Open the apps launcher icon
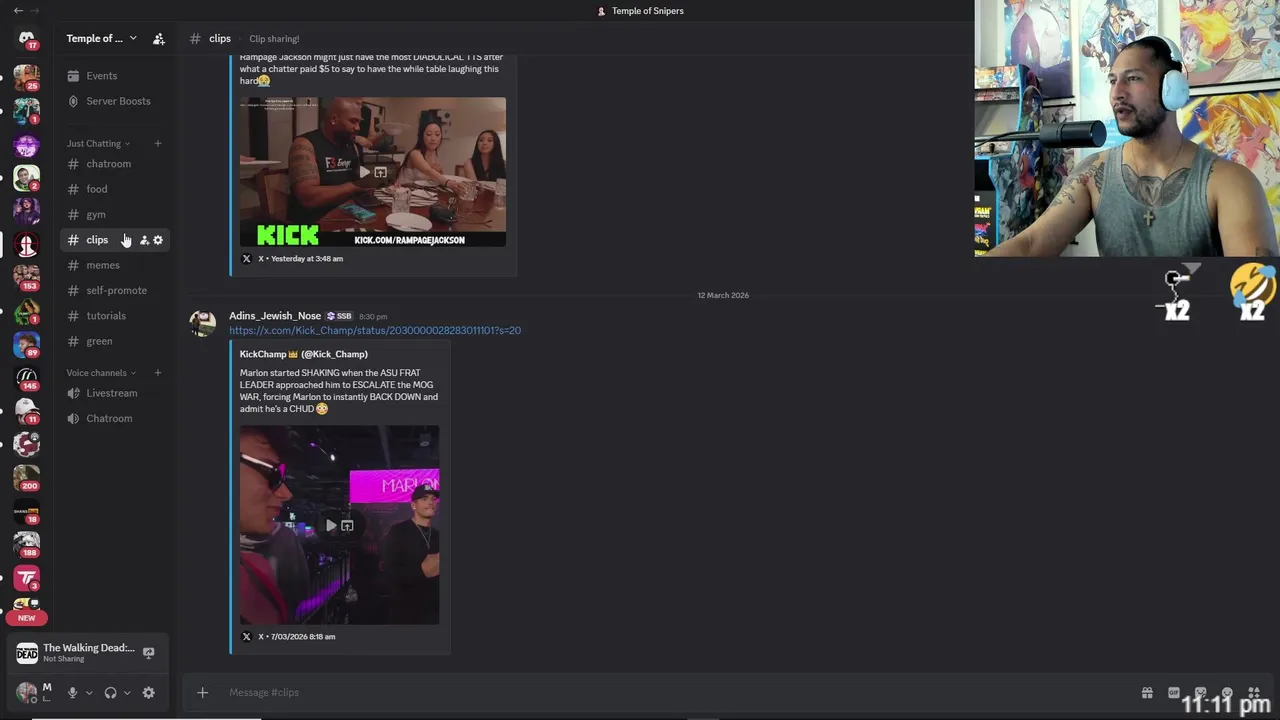 (x=1253, y=692)
